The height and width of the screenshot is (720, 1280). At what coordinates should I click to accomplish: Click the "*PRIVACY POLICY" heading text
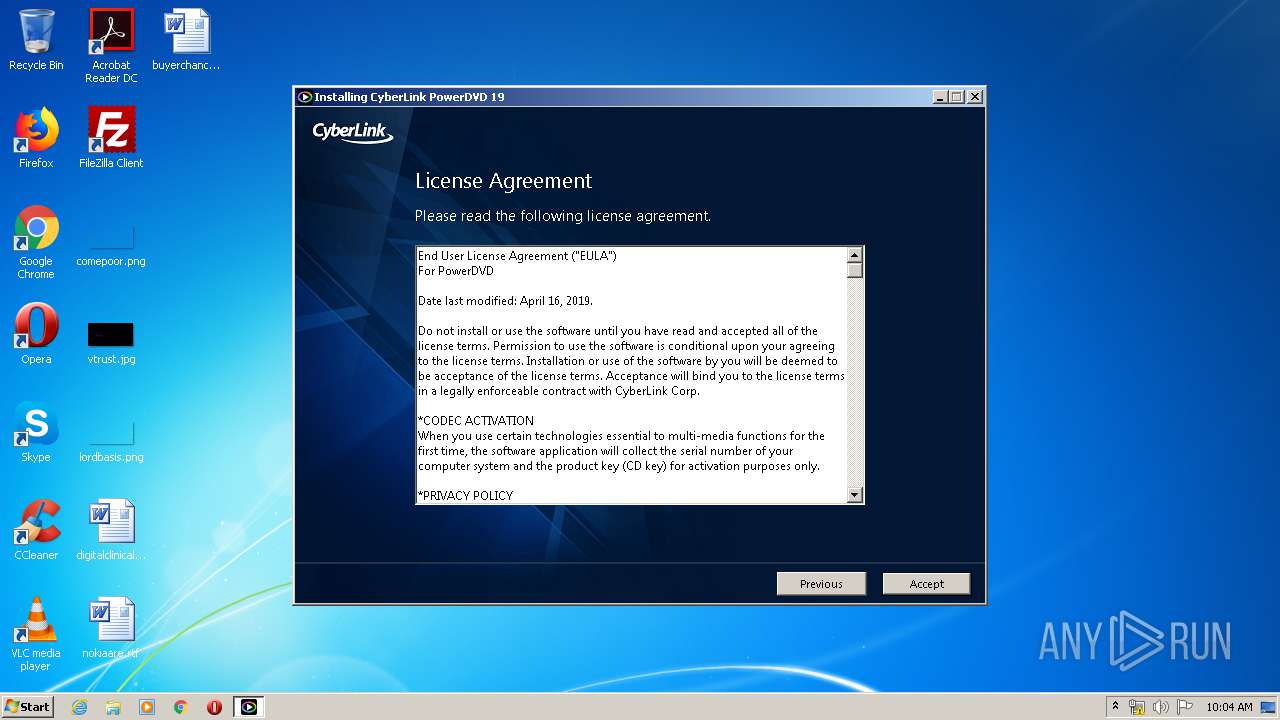(465, 496)
